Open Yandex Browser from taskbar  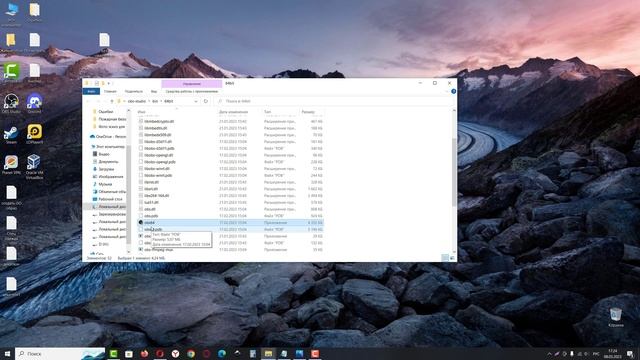(175, 353)
